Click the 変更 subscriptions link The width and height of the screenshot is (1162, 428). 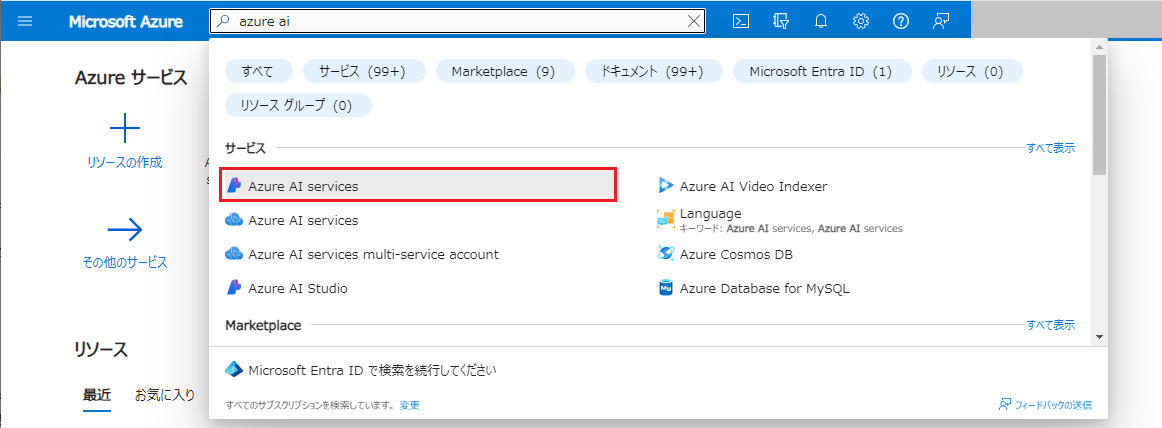[x=410, y=405]
